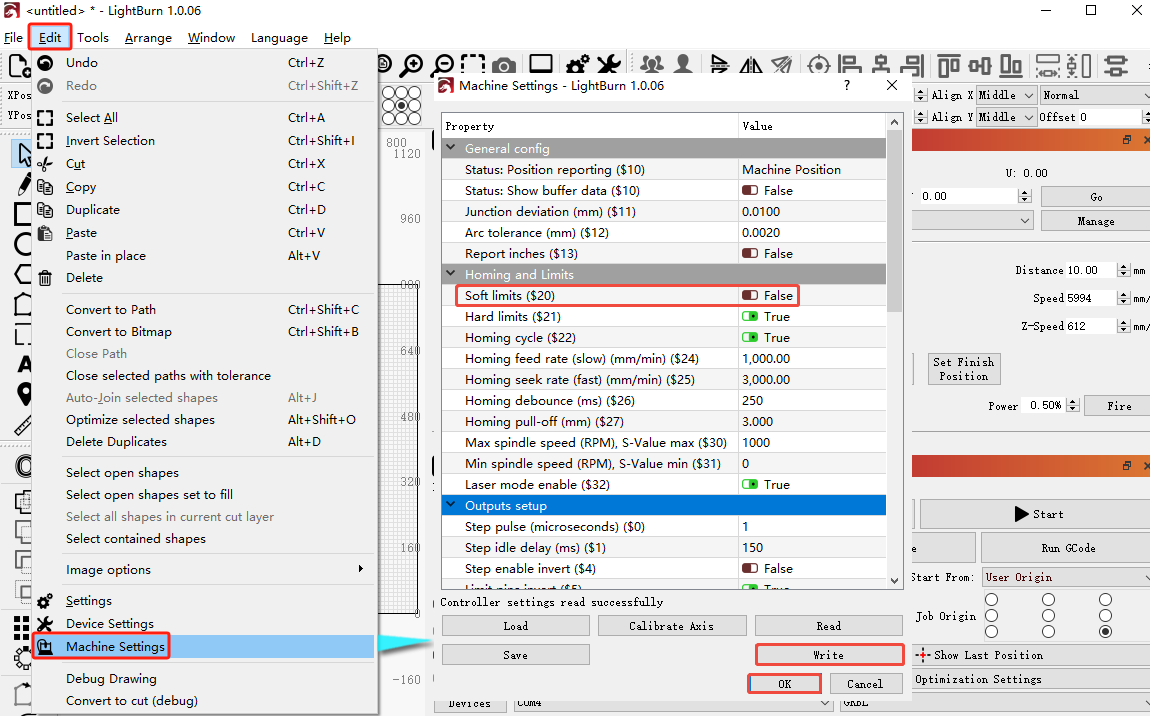This screenshot has width=1152, height=716.
Task: Open the Edit menu
Action: point(50,37)
